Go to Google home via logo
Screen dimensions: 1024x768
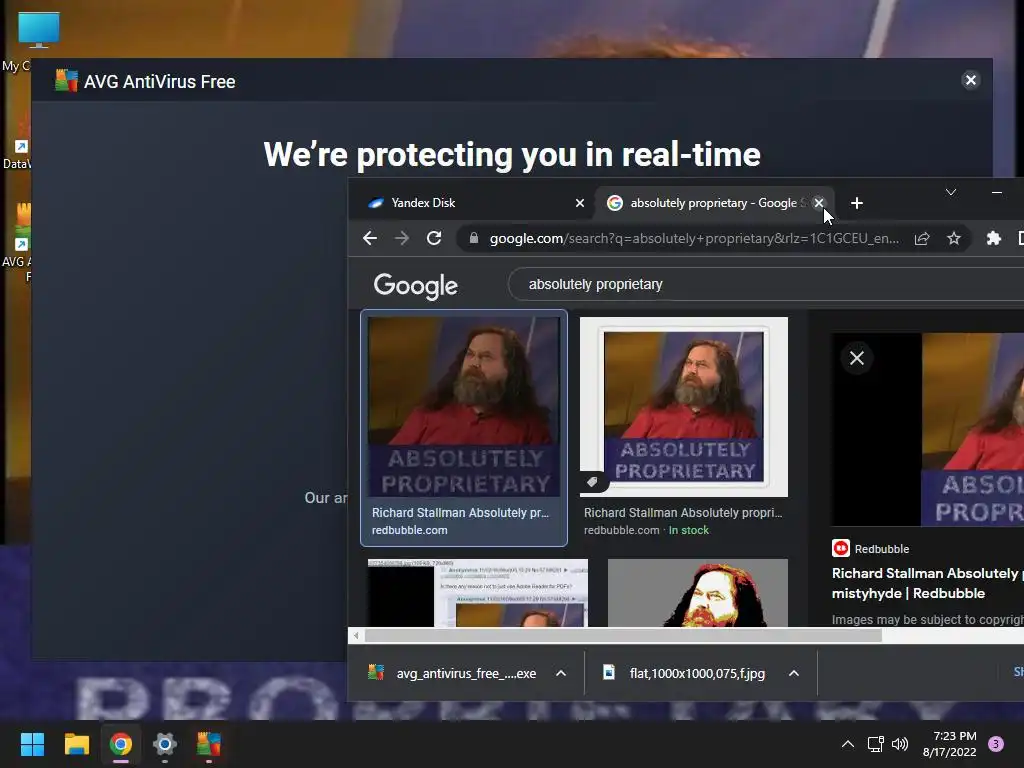(x=415, y=285)
